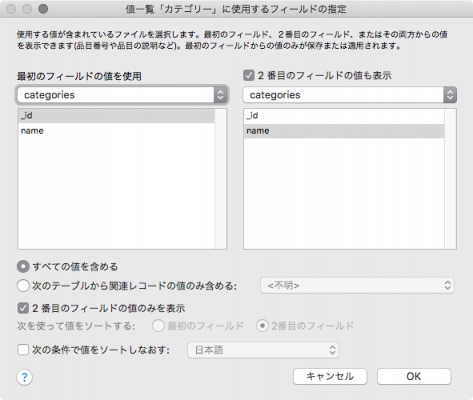The height and width of the screenshot is (400, 473).
Task: Select 次のテーブルから関連レコードの値のみ含める radio
Action: pos(23,286)
